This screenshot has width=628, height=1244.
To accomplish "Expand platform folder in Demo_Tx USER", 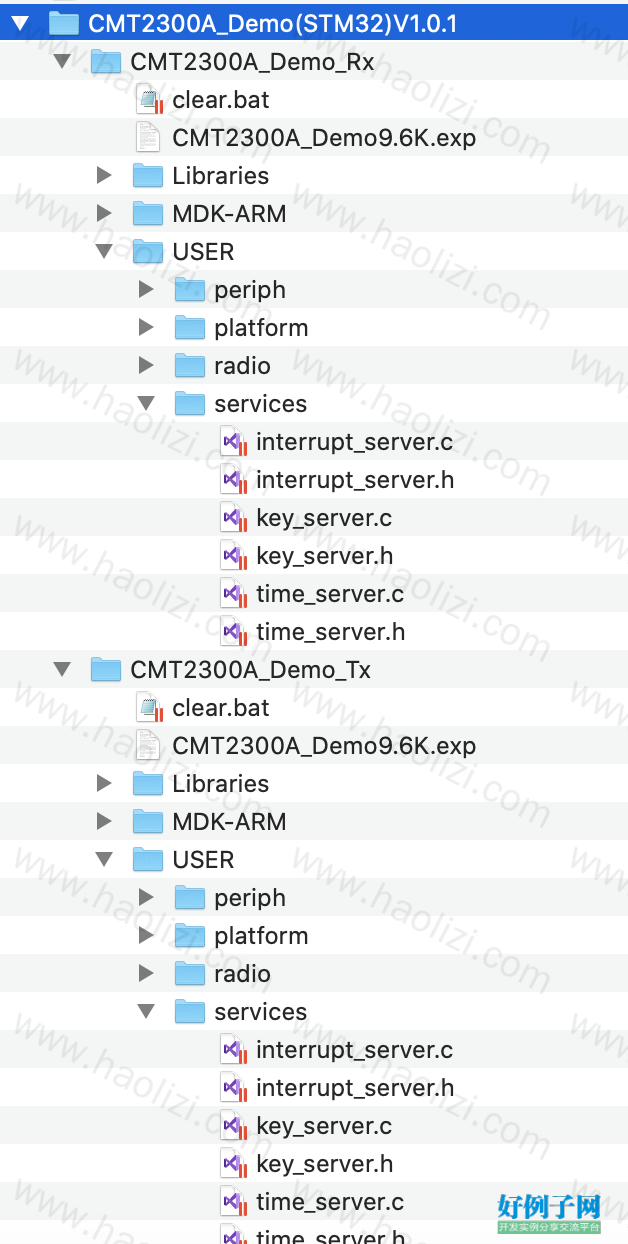I will point(146,935).
